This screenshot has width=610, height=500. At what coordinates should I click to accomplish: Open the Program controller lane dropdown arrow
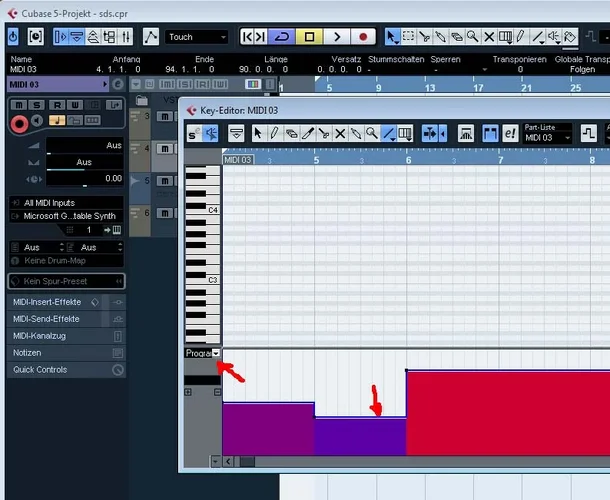click(216, 353)
